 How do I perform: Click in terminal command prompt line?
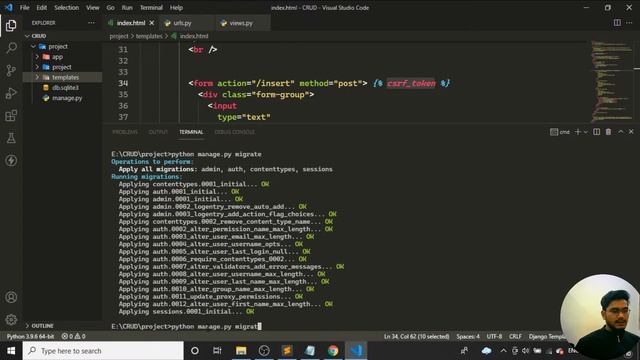(x=187, y=327)
